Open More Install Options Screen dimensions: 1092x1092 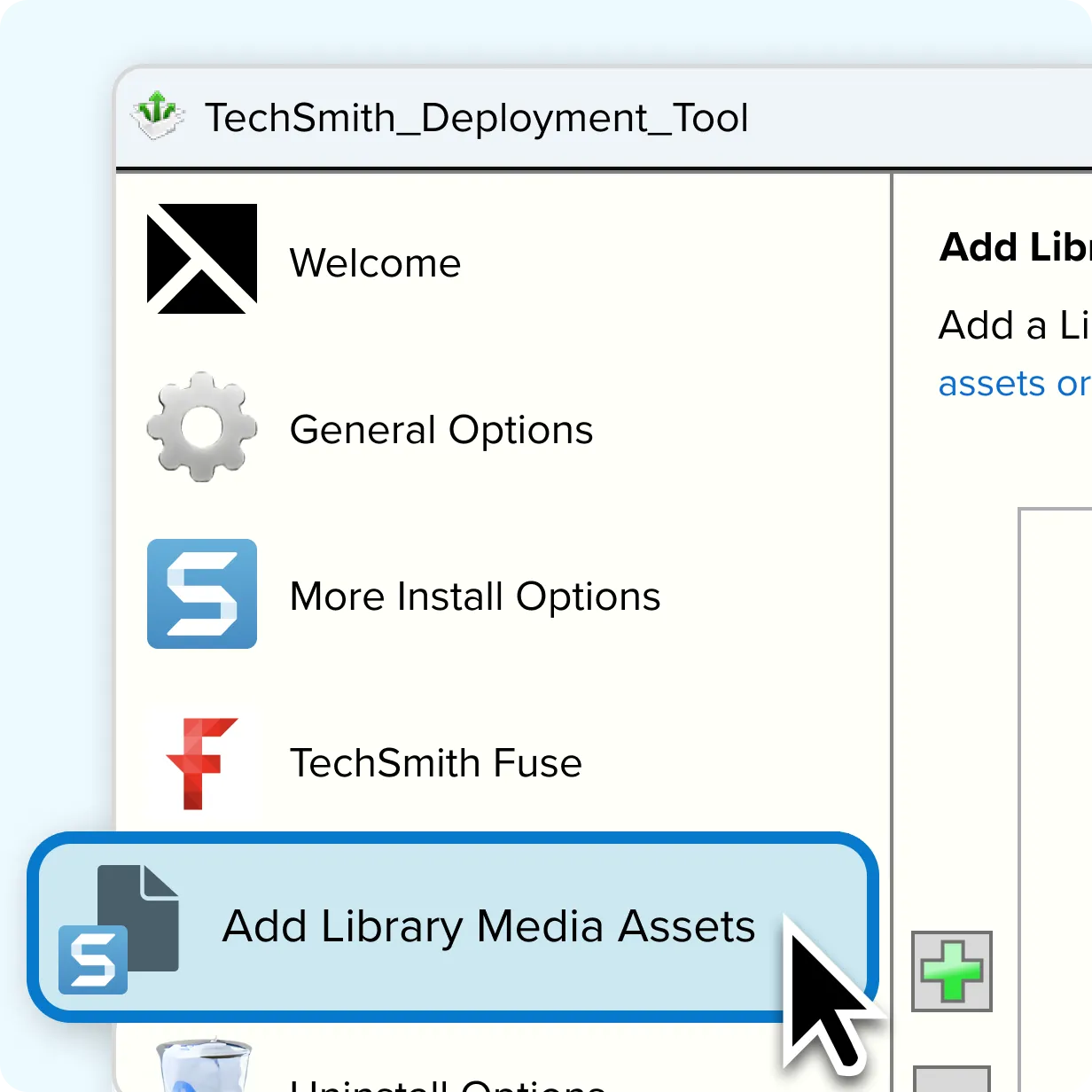475,597
